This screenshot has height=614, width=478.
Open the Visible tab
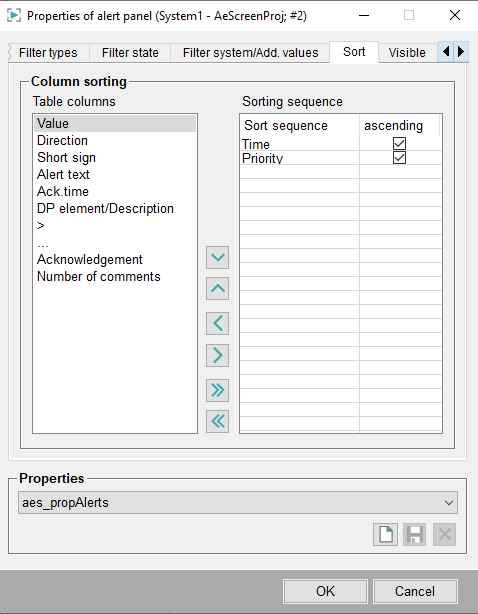[407, 53]
